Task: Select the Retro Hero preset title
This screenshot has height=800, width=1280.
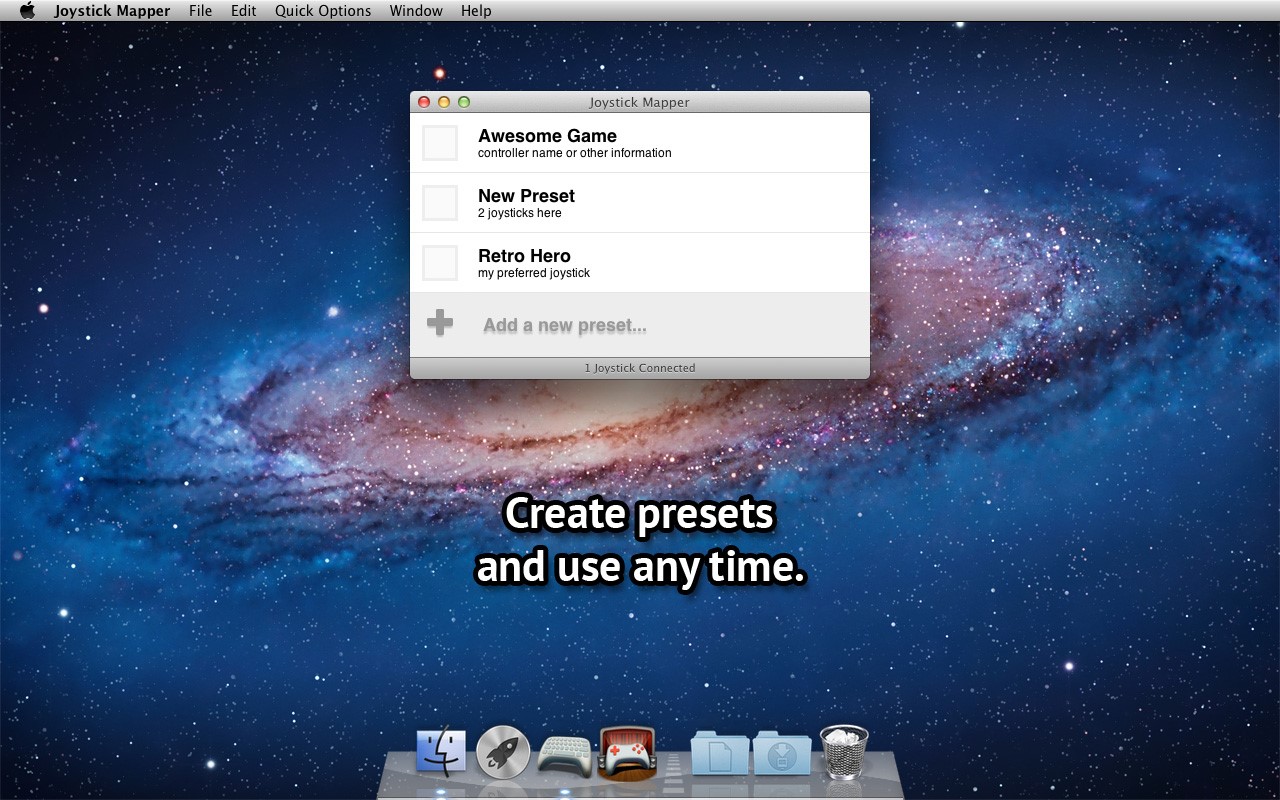Action: coord(524,256)
